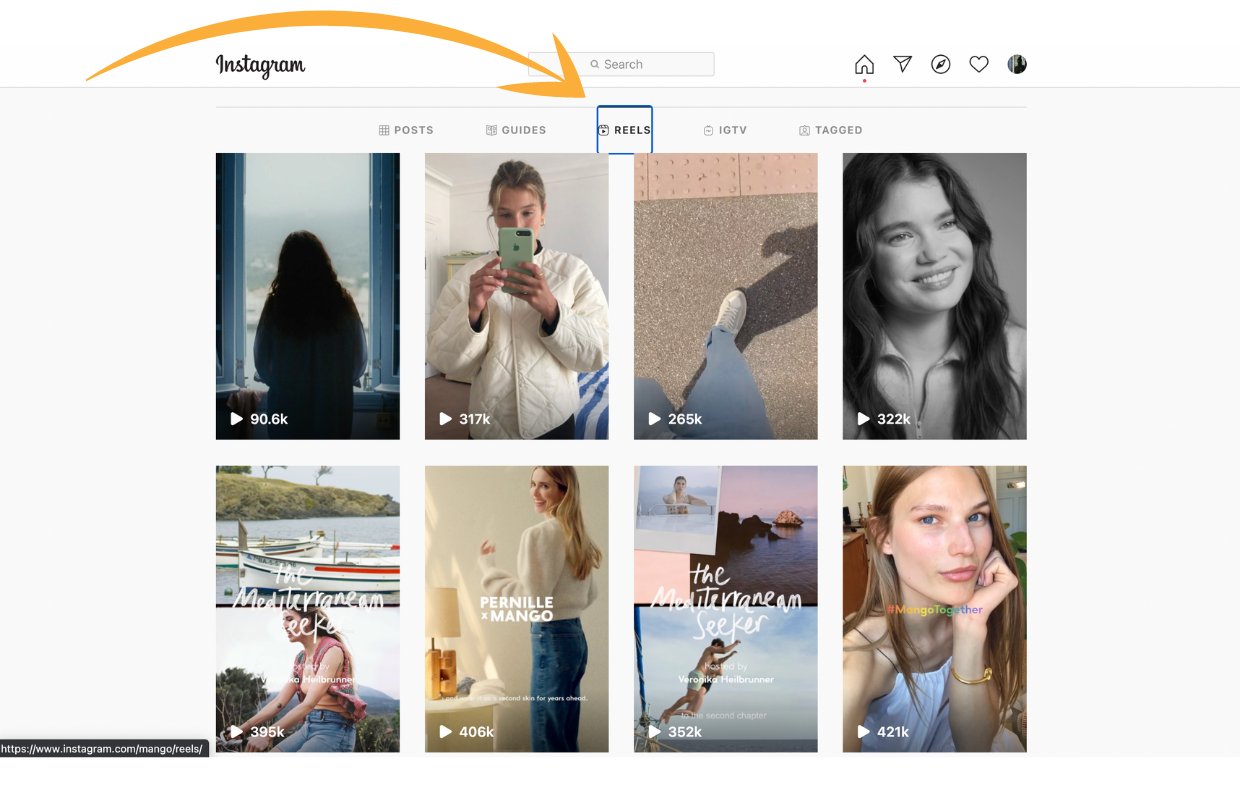
Task: Open the black-and-white portrait reel, 322k
Action: [935, 296]
